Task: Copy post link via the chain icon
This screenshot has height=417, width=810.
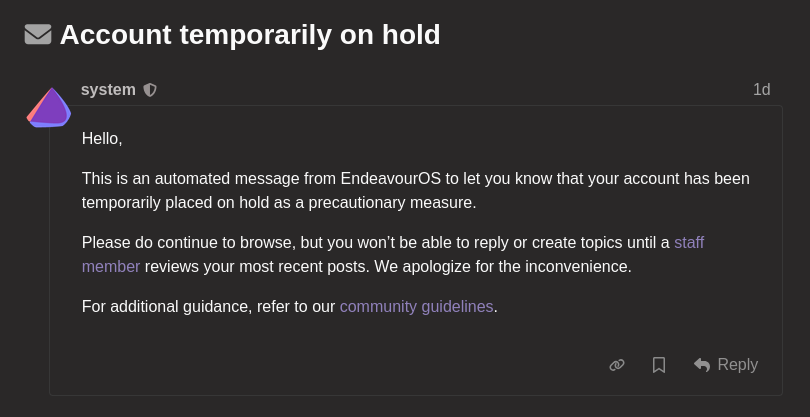Action: [x=617, y=365]
